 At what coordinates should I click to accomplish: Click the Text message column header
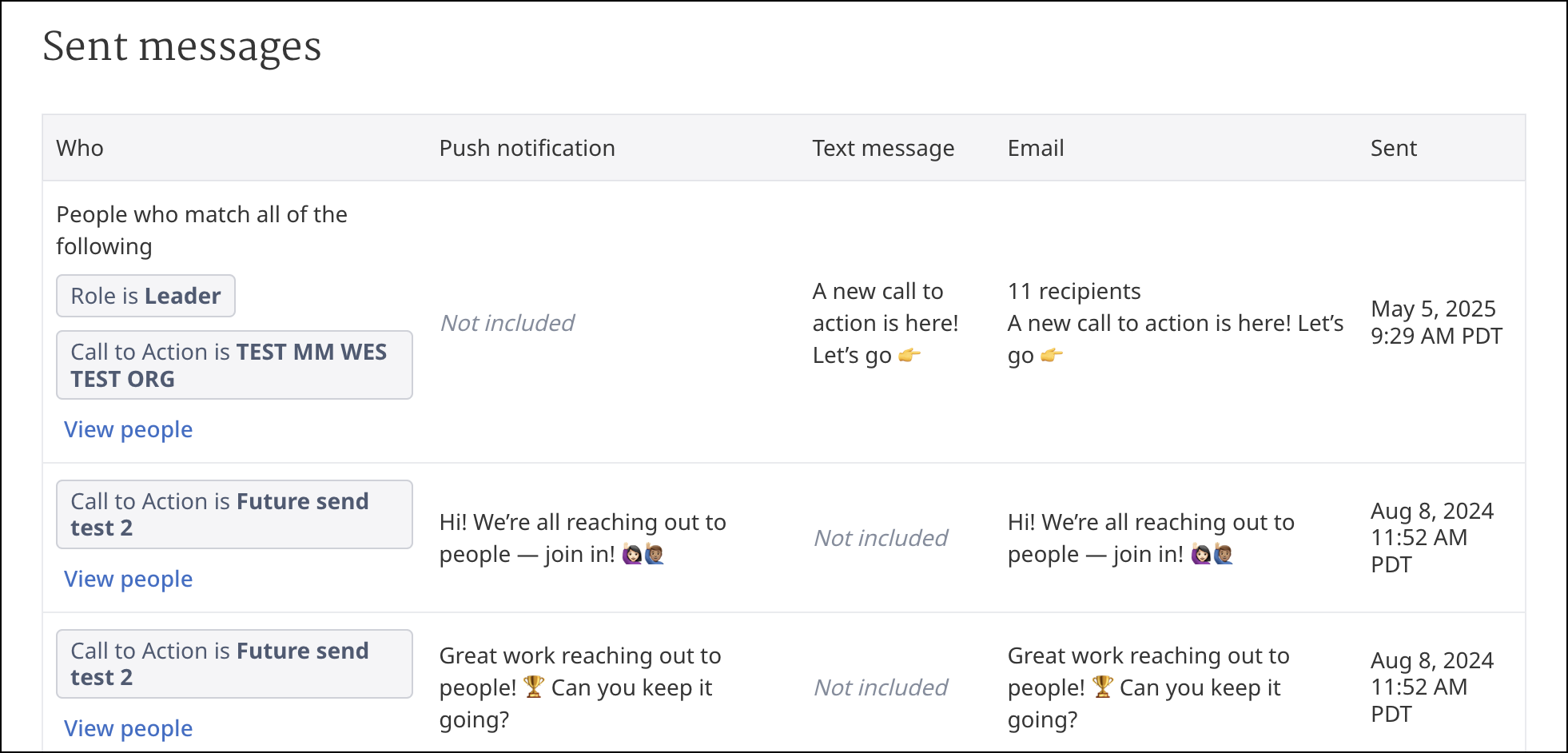[x=883, y=148]
